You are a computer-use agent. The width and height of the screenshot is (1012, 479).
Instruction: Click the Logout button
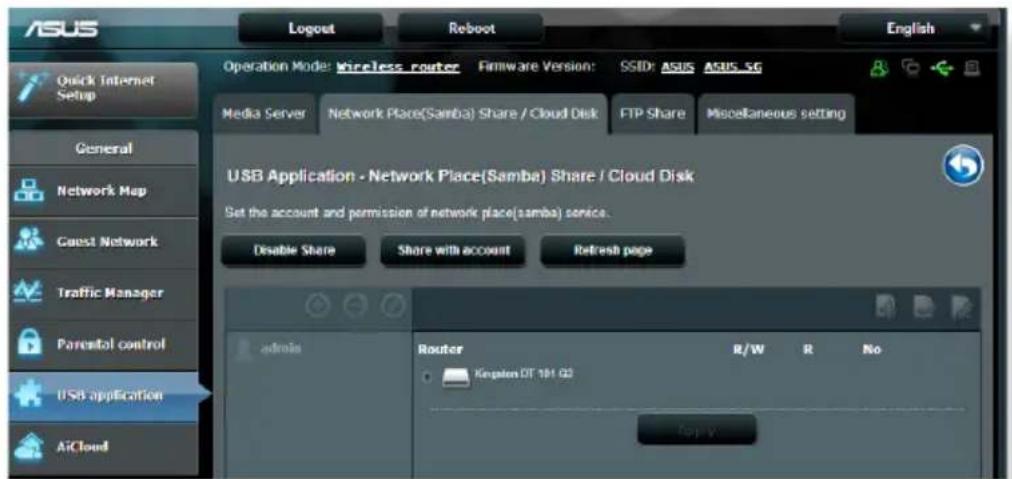(311, 28)
